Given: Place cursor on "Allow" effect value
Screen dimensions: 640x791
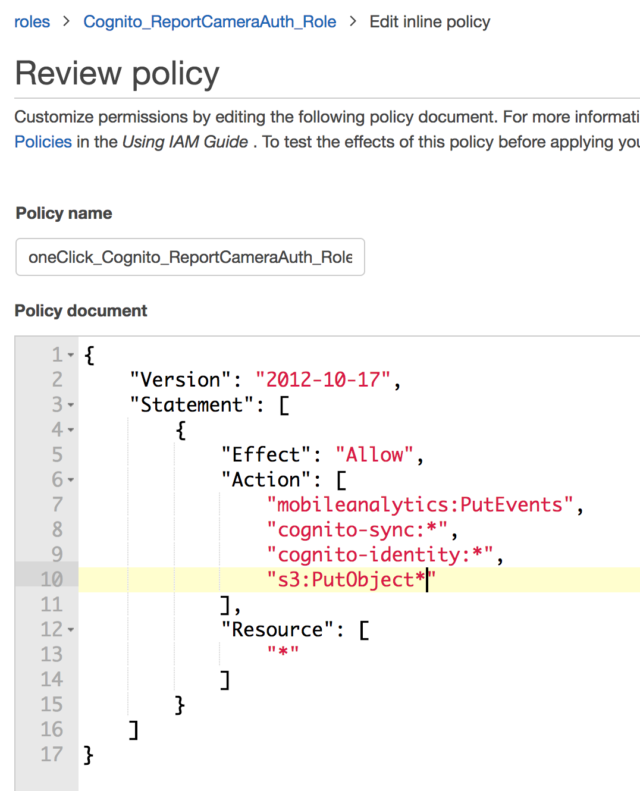Looking at the screenshot, I should 374,455.
